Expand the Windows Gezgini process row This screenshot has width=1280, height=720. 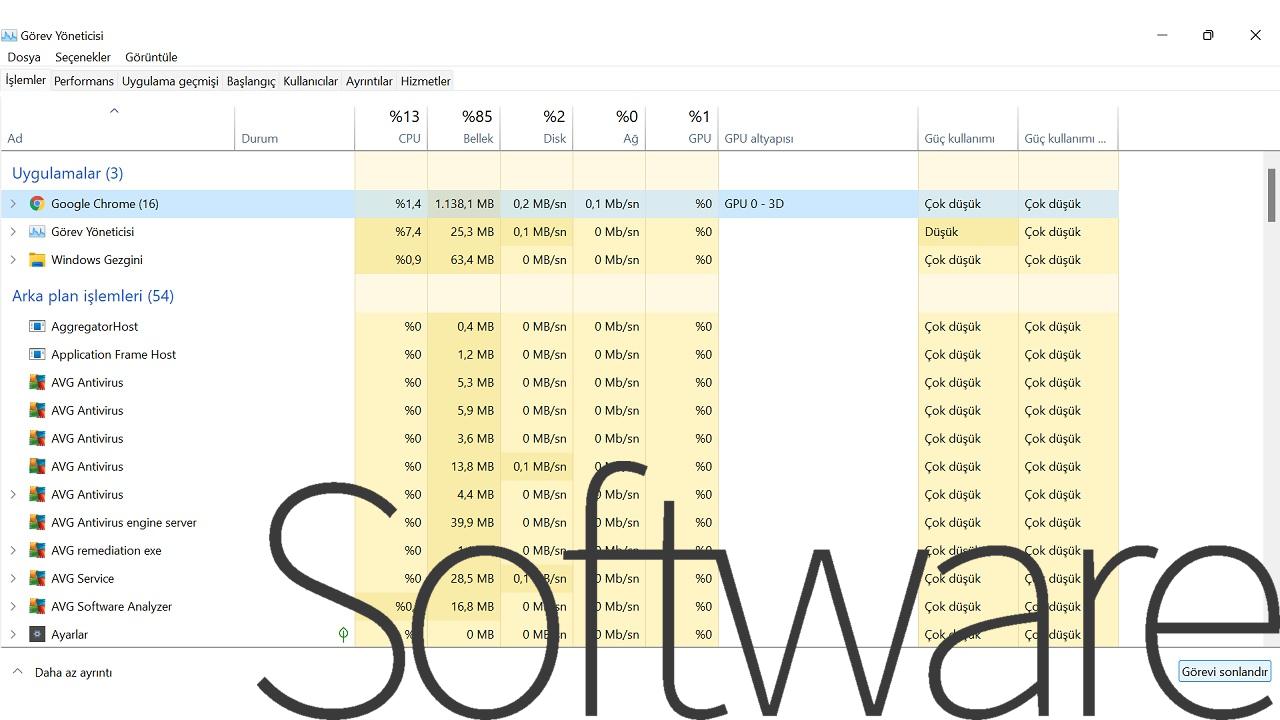(13, 260)
